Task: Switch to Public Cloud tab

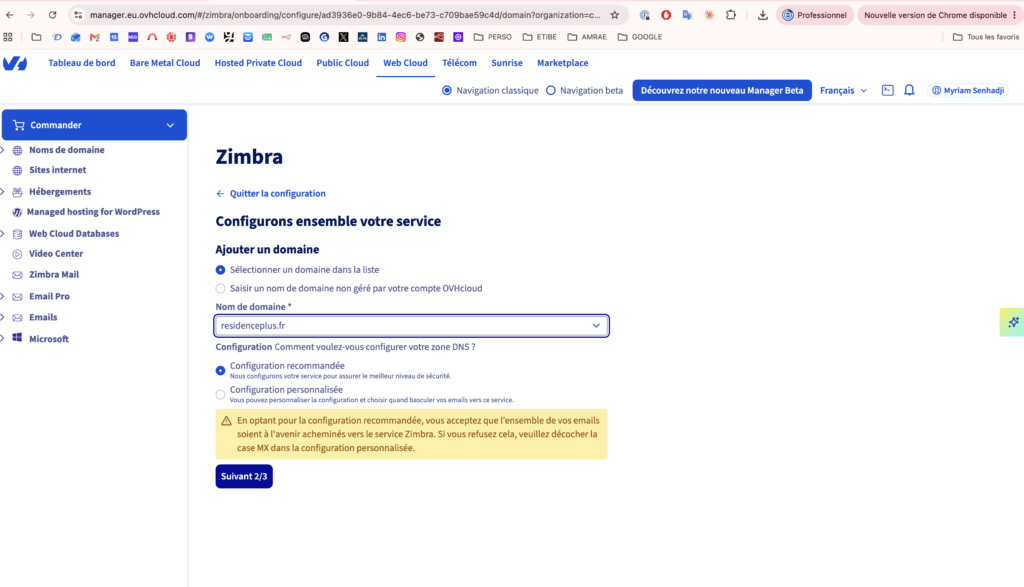Action: pos(342,63)
